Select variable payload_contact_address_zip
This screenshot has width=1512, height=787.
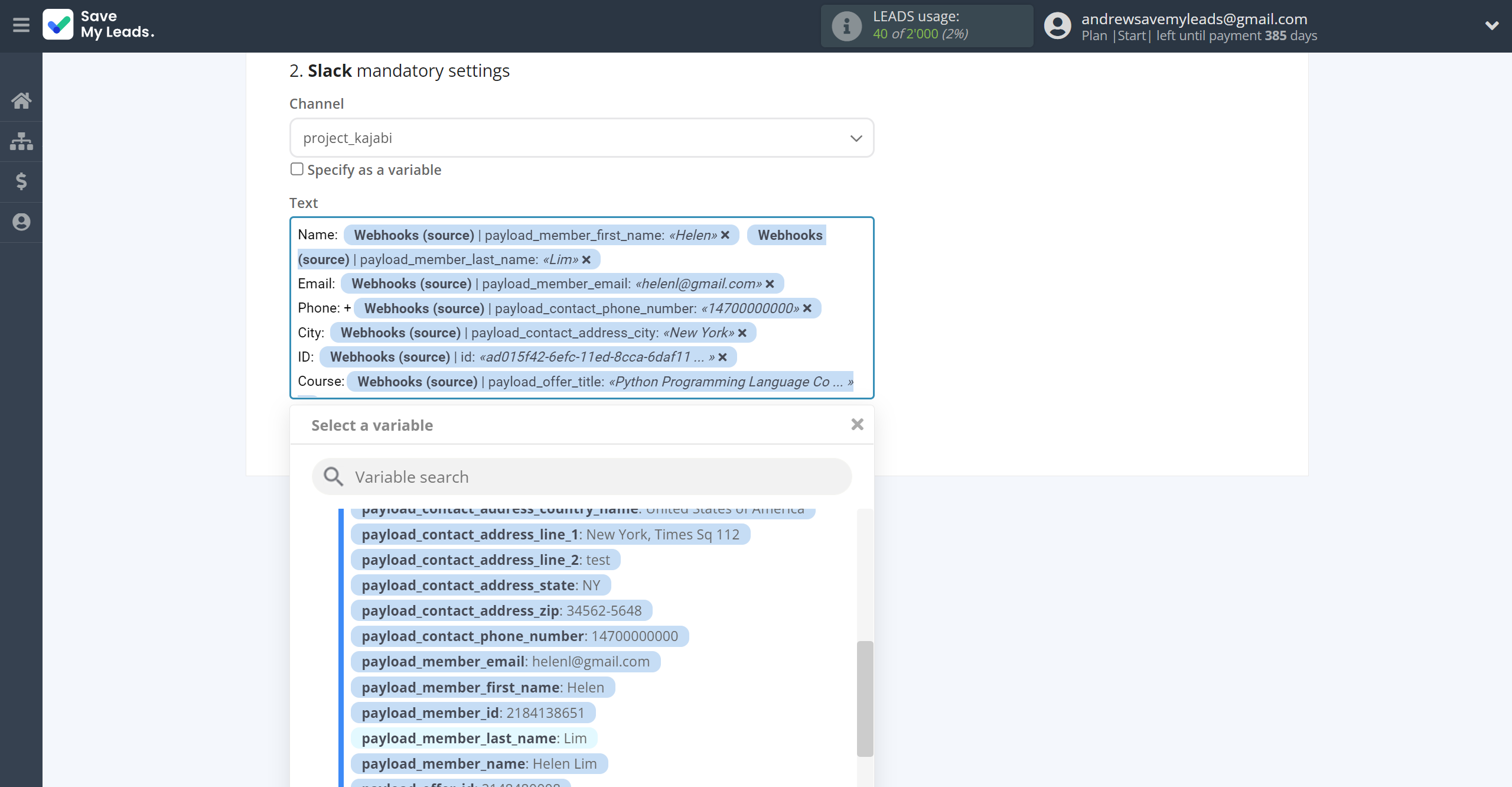tap(501, 610)
